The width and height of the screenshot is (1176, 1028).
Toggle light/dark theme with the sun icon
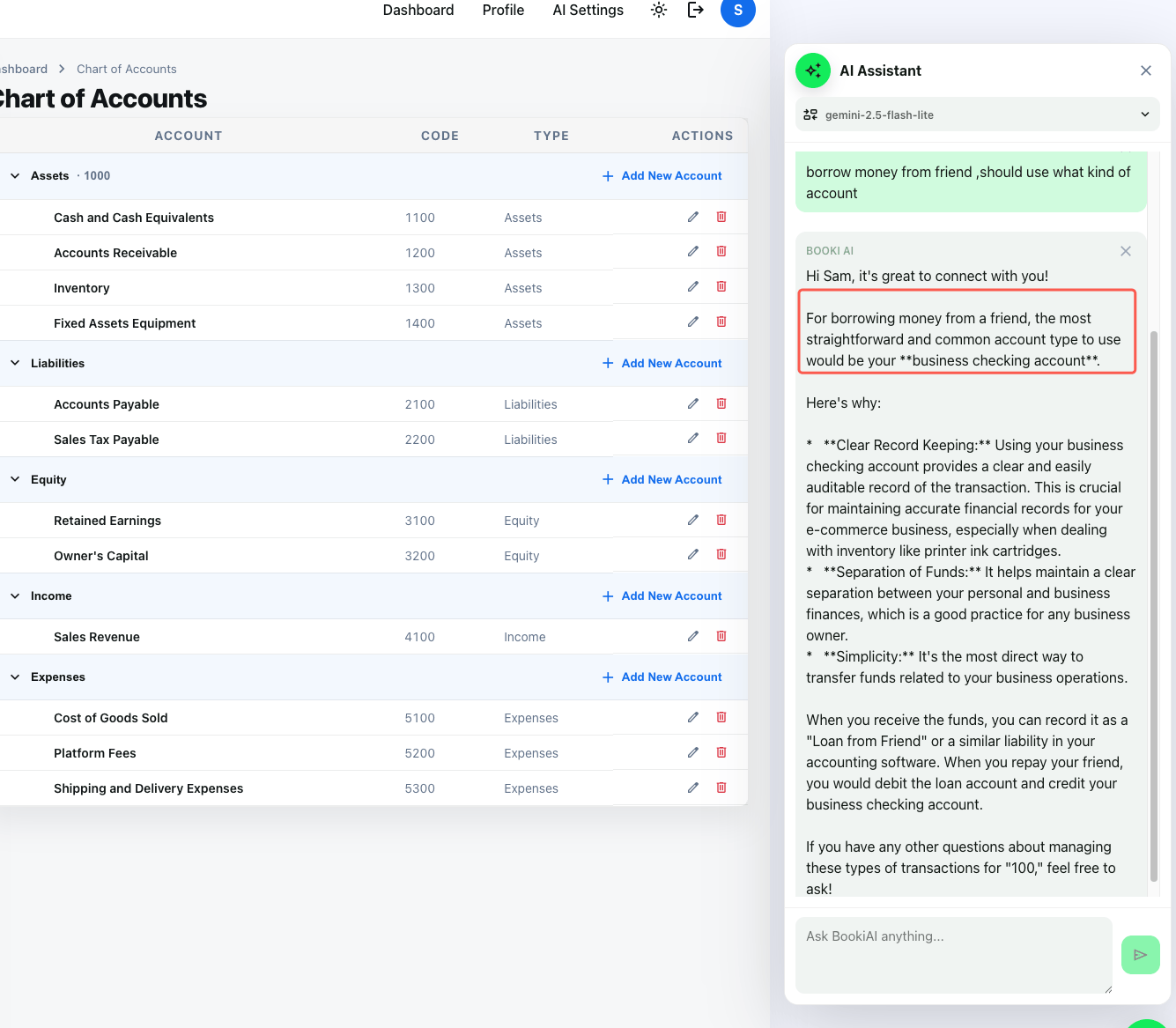[658, 10]
